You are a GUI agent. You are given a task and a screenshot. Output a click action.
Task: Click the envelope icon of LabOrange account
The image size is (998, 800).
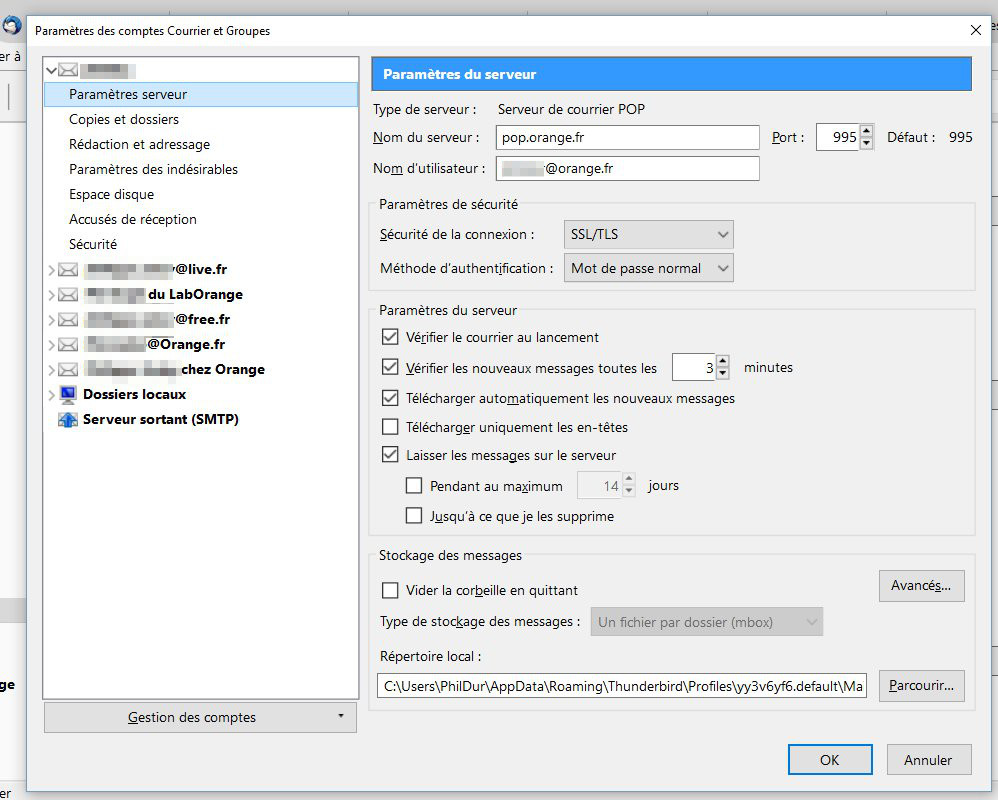(68, 295)
